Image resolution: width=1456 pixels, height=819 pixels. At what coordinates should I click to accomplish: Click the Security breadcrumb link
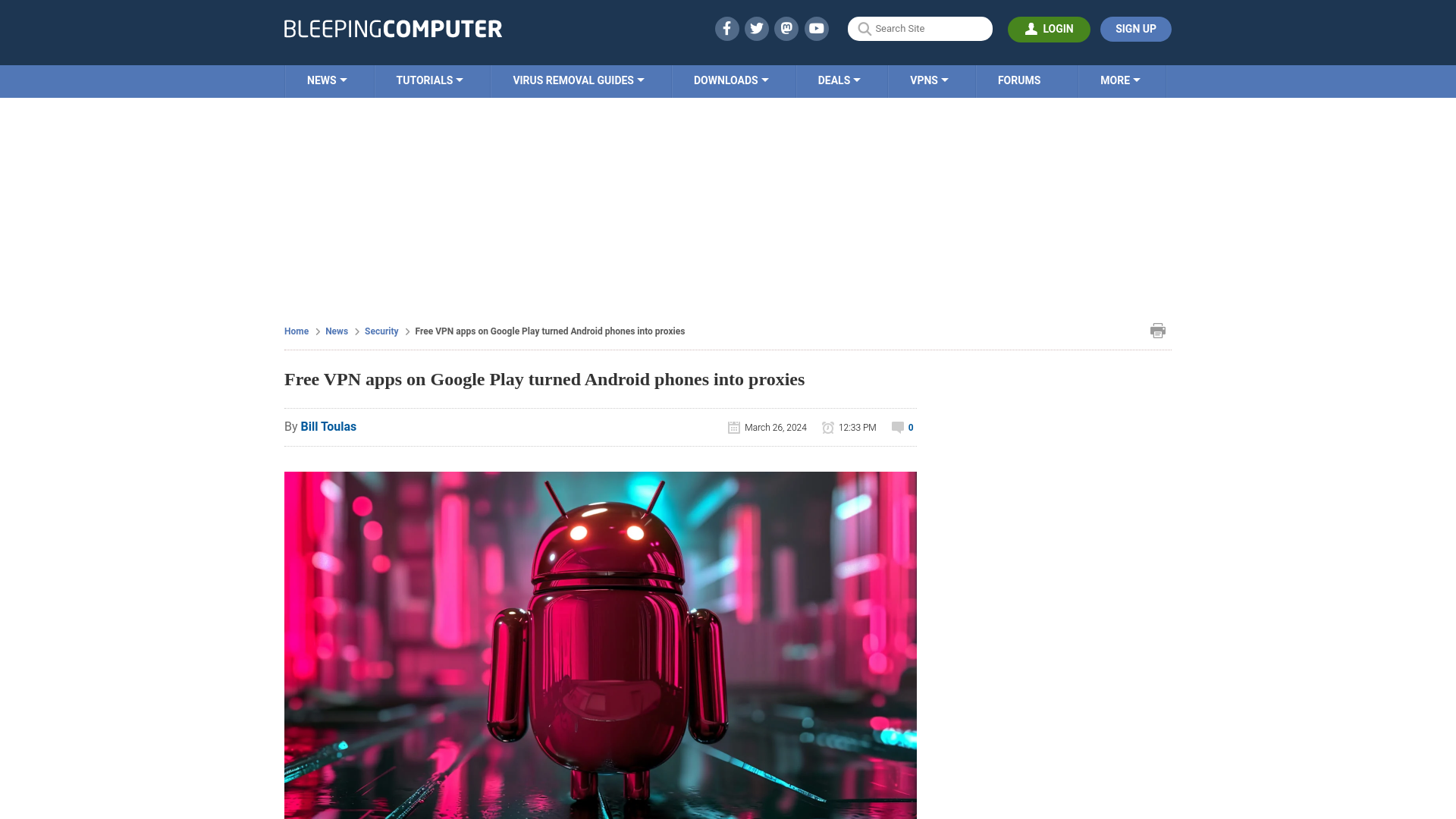381,331
